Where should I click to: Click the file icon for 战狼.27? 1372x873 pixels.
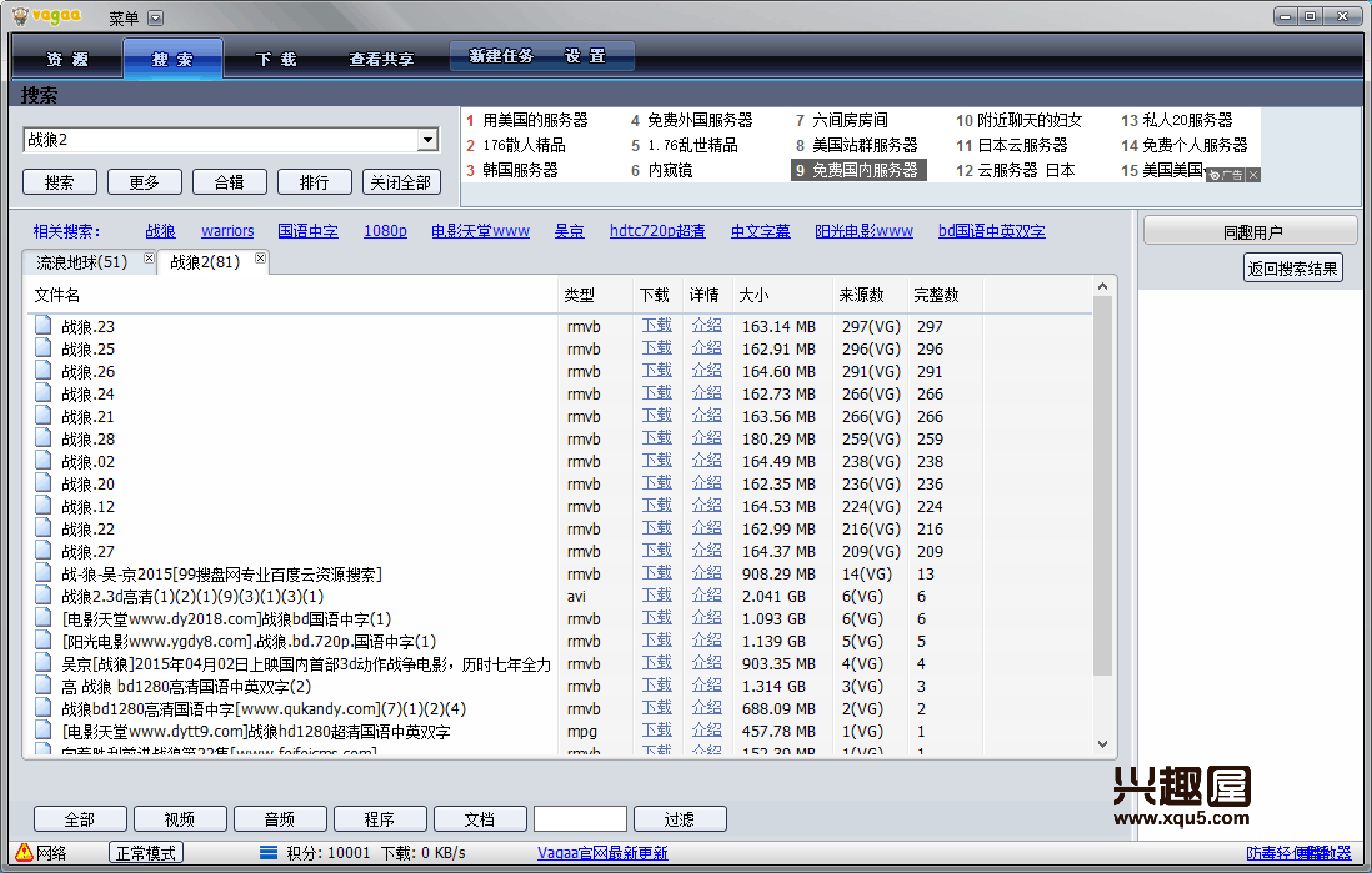coord(43,550)
